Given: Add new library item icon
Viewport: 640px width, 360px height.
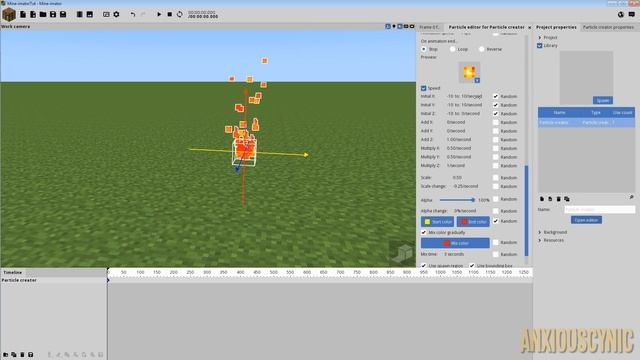Looking at the screenshot, I should (x=542, y=199).
